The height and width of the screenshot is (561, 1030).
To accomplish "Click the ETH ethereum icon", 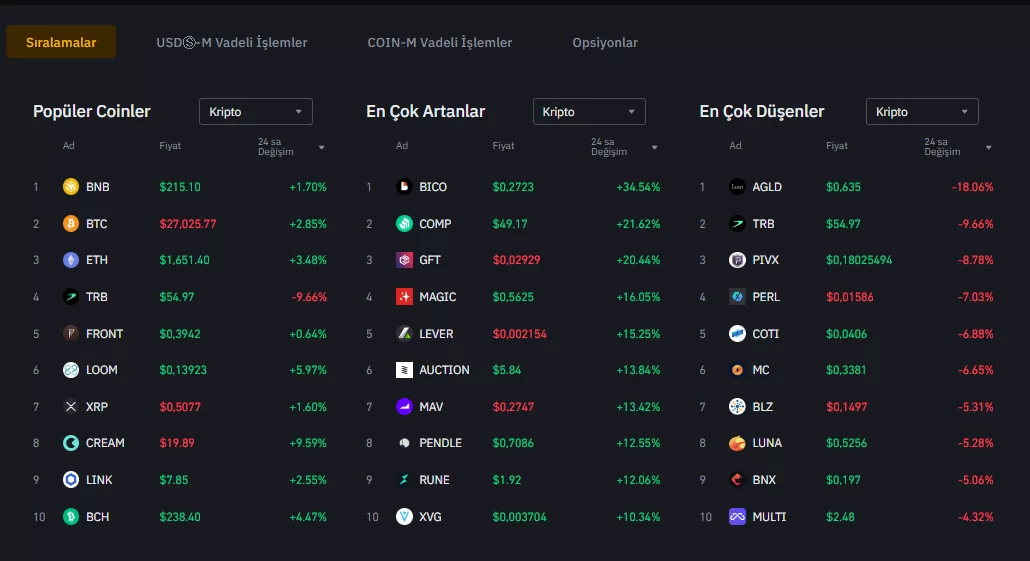I will coord(71,260).
